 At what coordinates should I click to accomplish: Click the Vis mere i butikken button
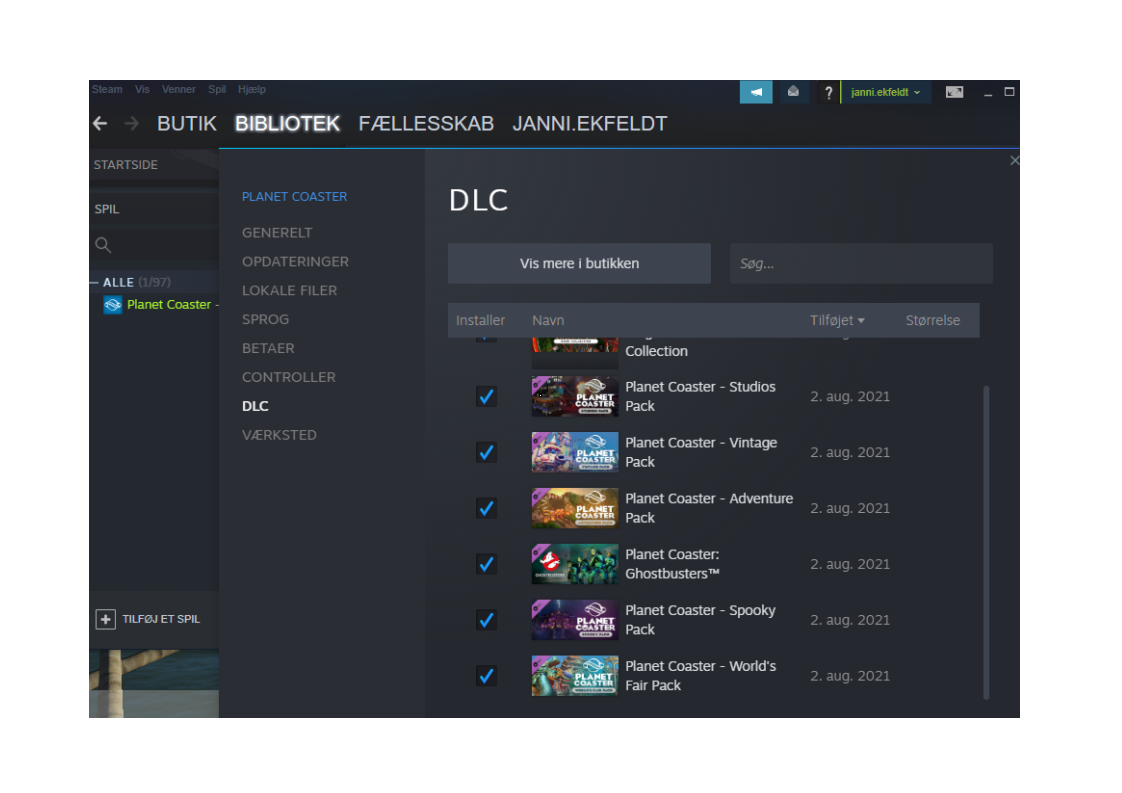[580, 263]
